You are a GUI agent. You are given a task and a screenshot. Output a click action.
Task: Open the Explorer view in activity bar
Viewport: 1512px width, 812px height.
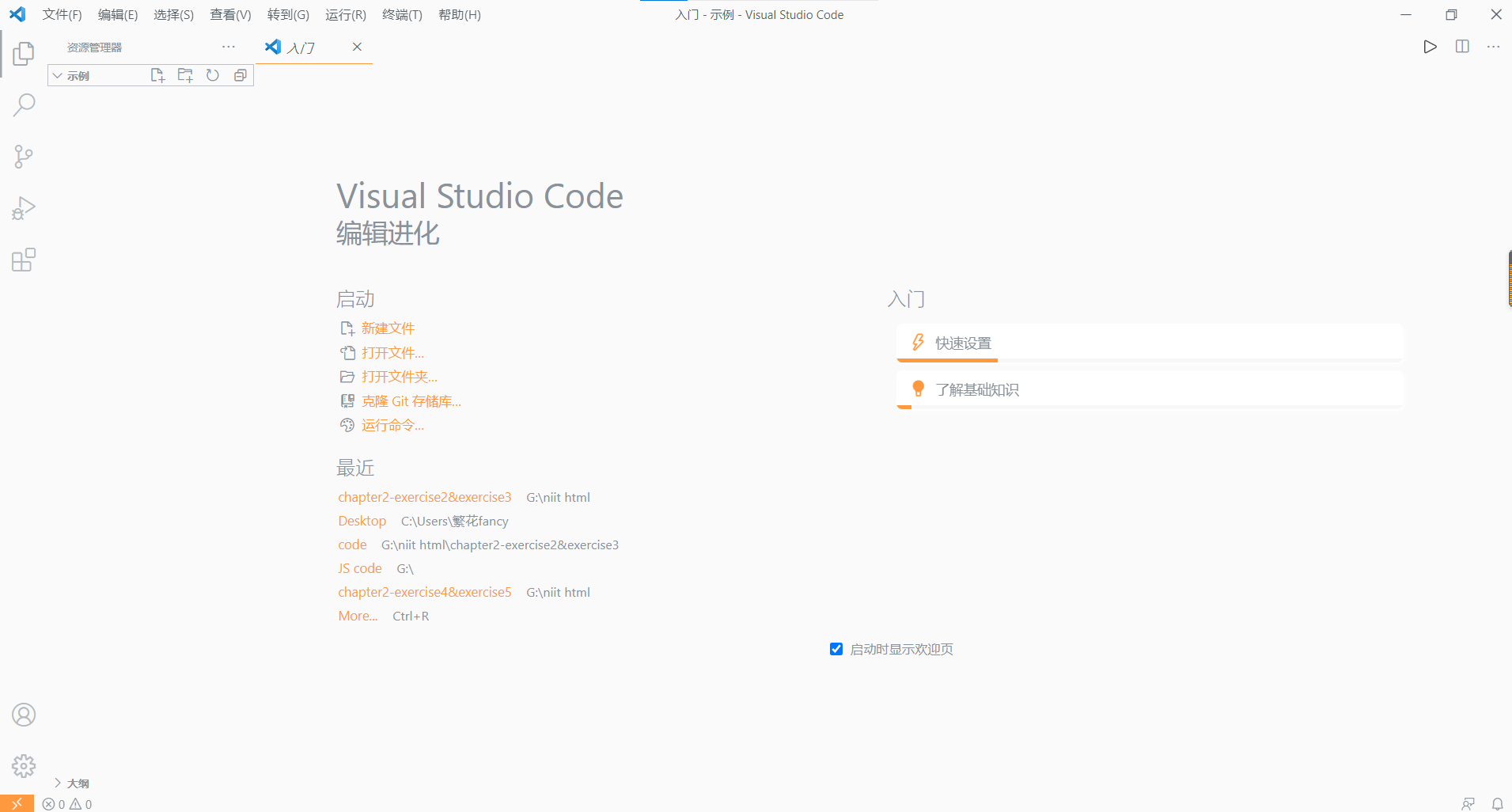(x=24, y=54)
